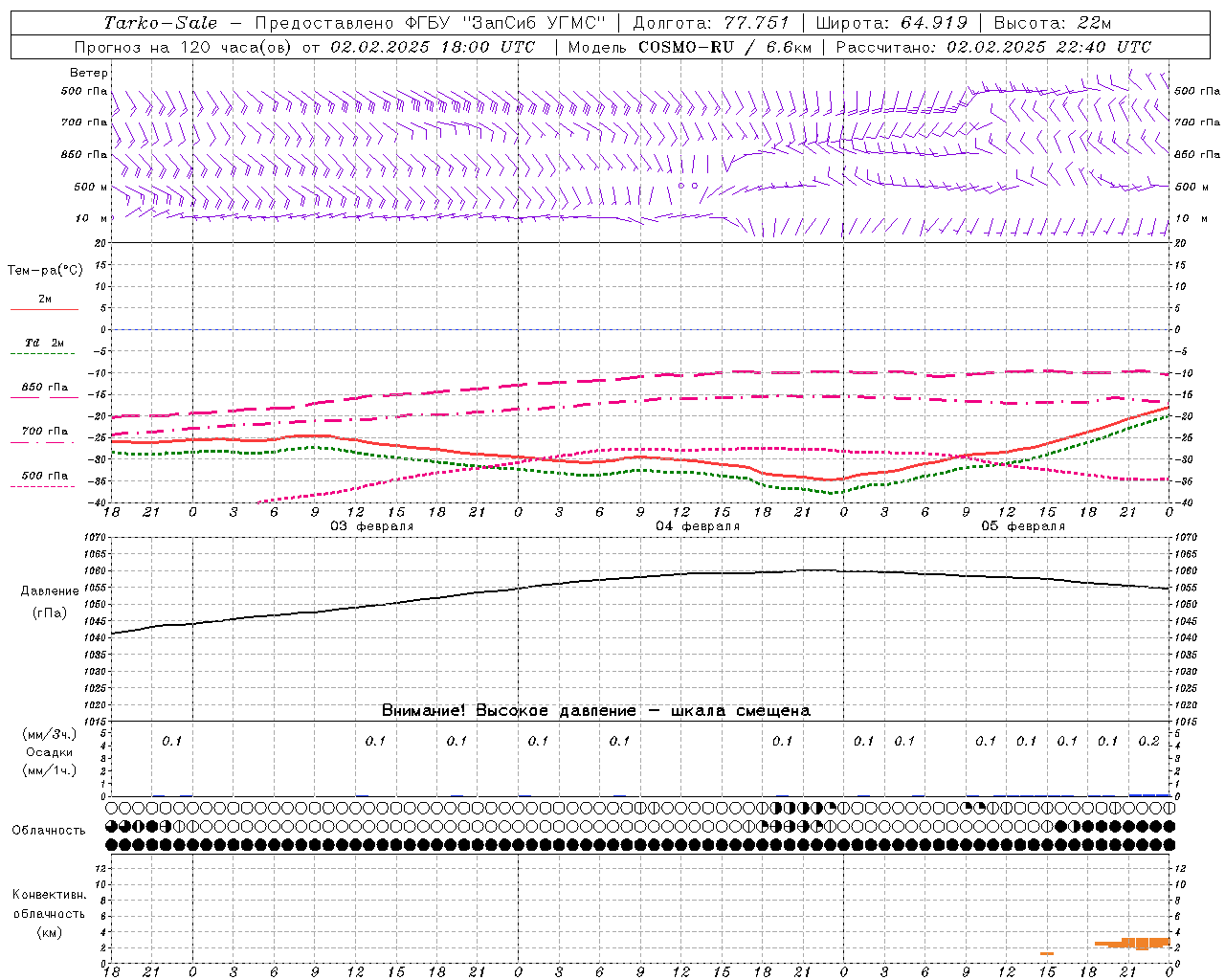The image size is (1225, 980).
Task: Click the '500 гПа' temperature legend entry
Action: (45, 476)
